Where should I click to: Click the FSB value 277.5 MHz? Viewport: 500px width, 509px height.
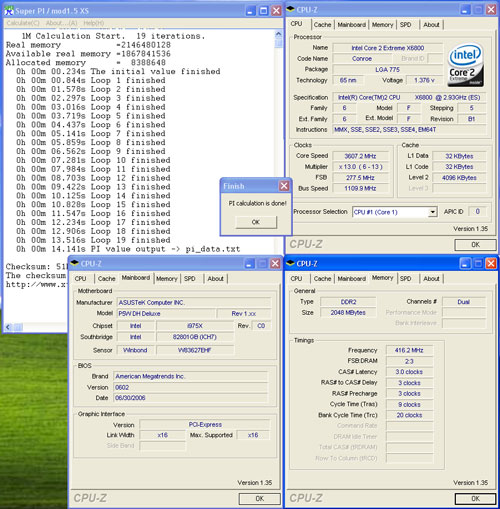coord(360,178)
